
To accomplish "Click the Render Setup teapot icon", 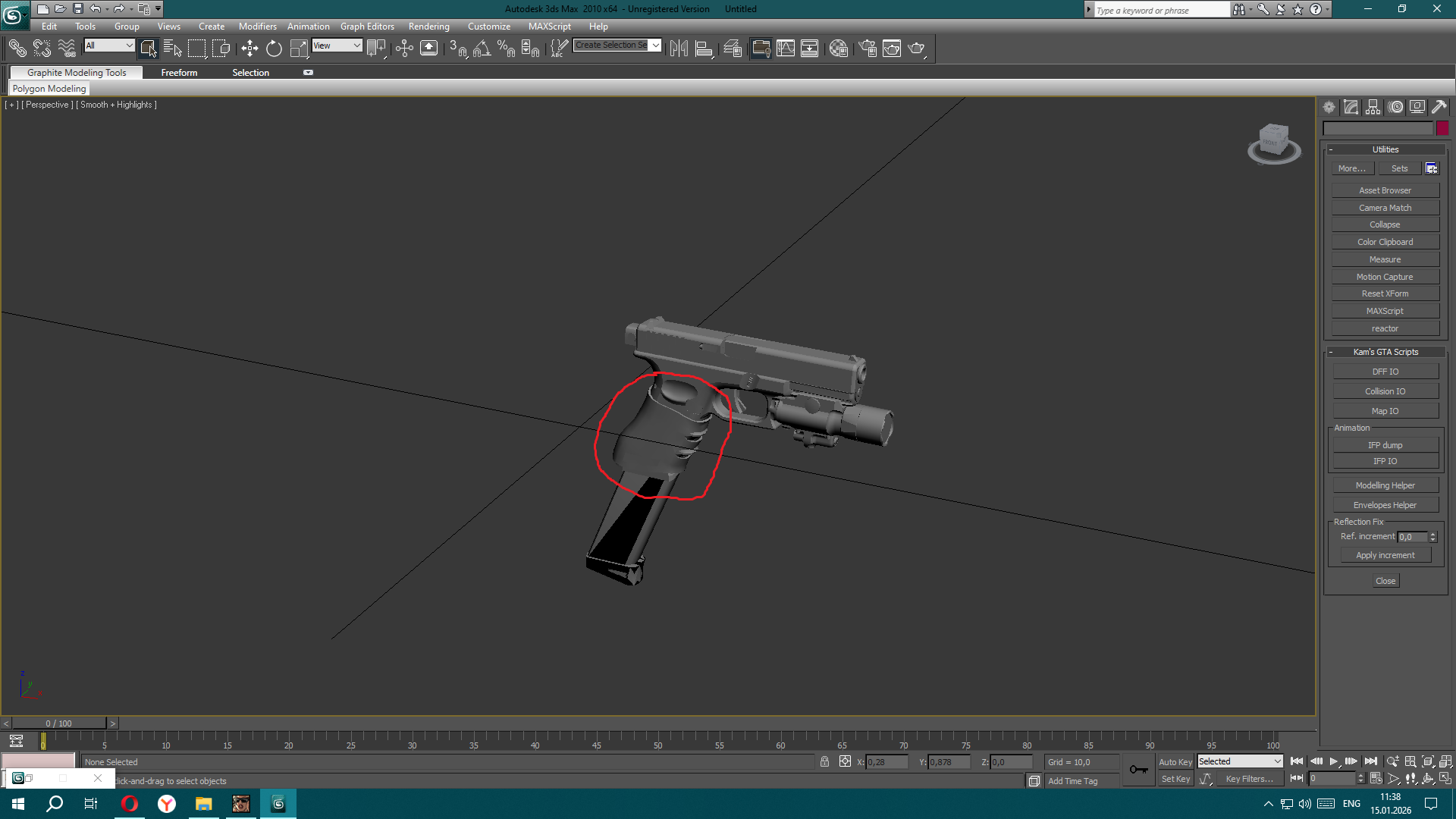I will click(868, 49).
